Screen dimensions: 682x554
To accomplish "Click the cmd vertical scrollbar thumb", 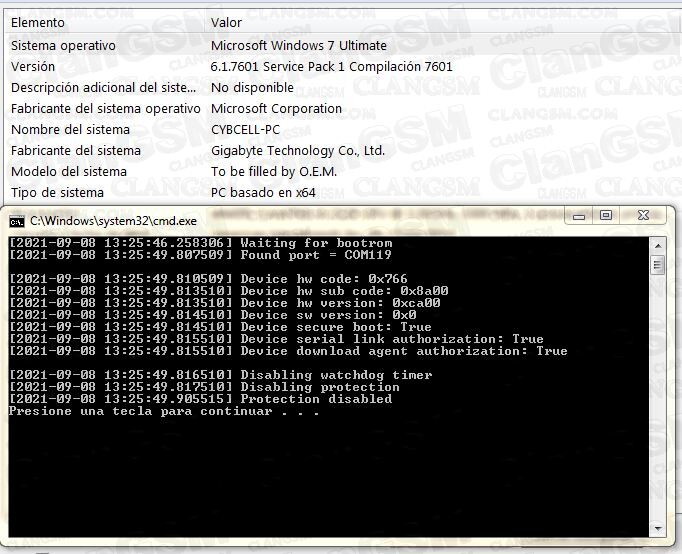I will point(658,265).
